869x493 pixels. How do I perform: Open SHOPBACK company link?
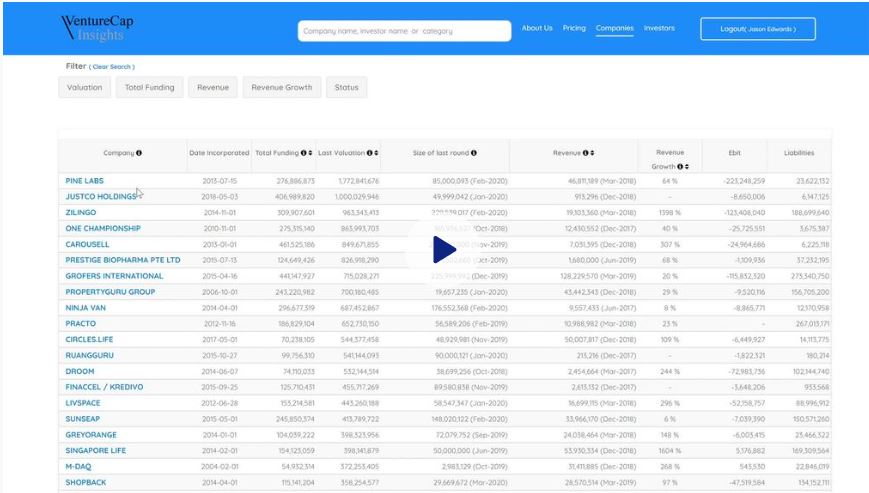85,482
